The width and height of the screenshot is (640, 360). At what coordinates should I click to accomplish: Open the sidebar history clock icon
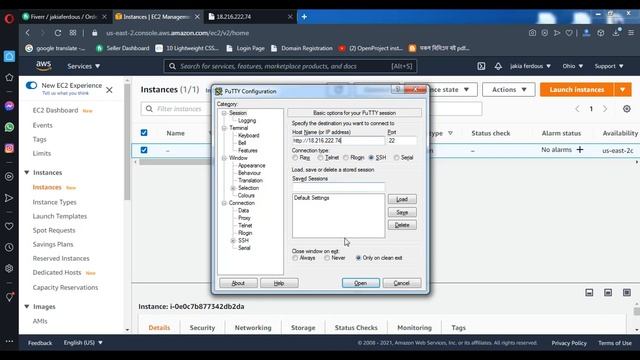point(9,247)
